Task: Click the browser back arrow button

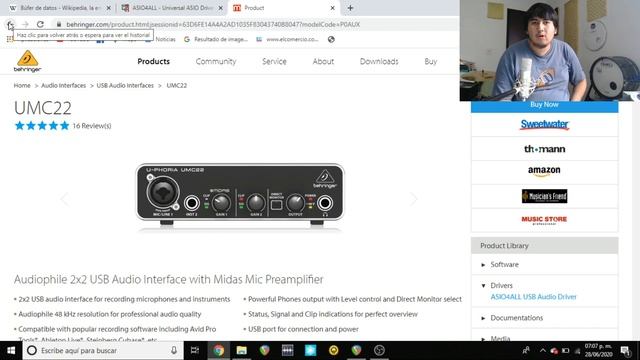Action: coord(10,24)
